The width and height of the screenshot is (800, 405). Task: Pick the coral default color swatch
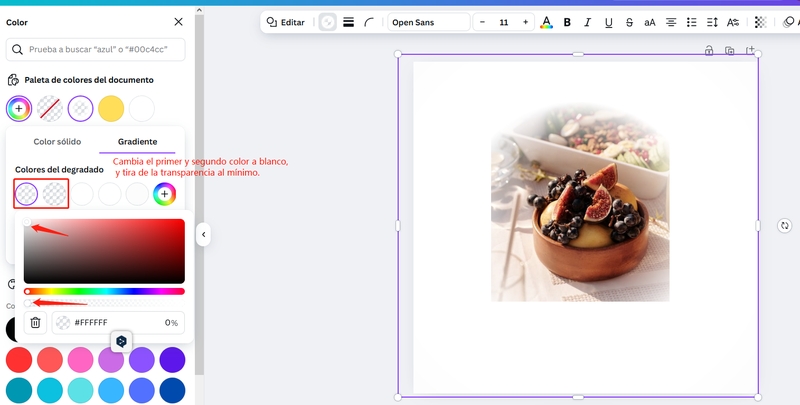[50, 360]
